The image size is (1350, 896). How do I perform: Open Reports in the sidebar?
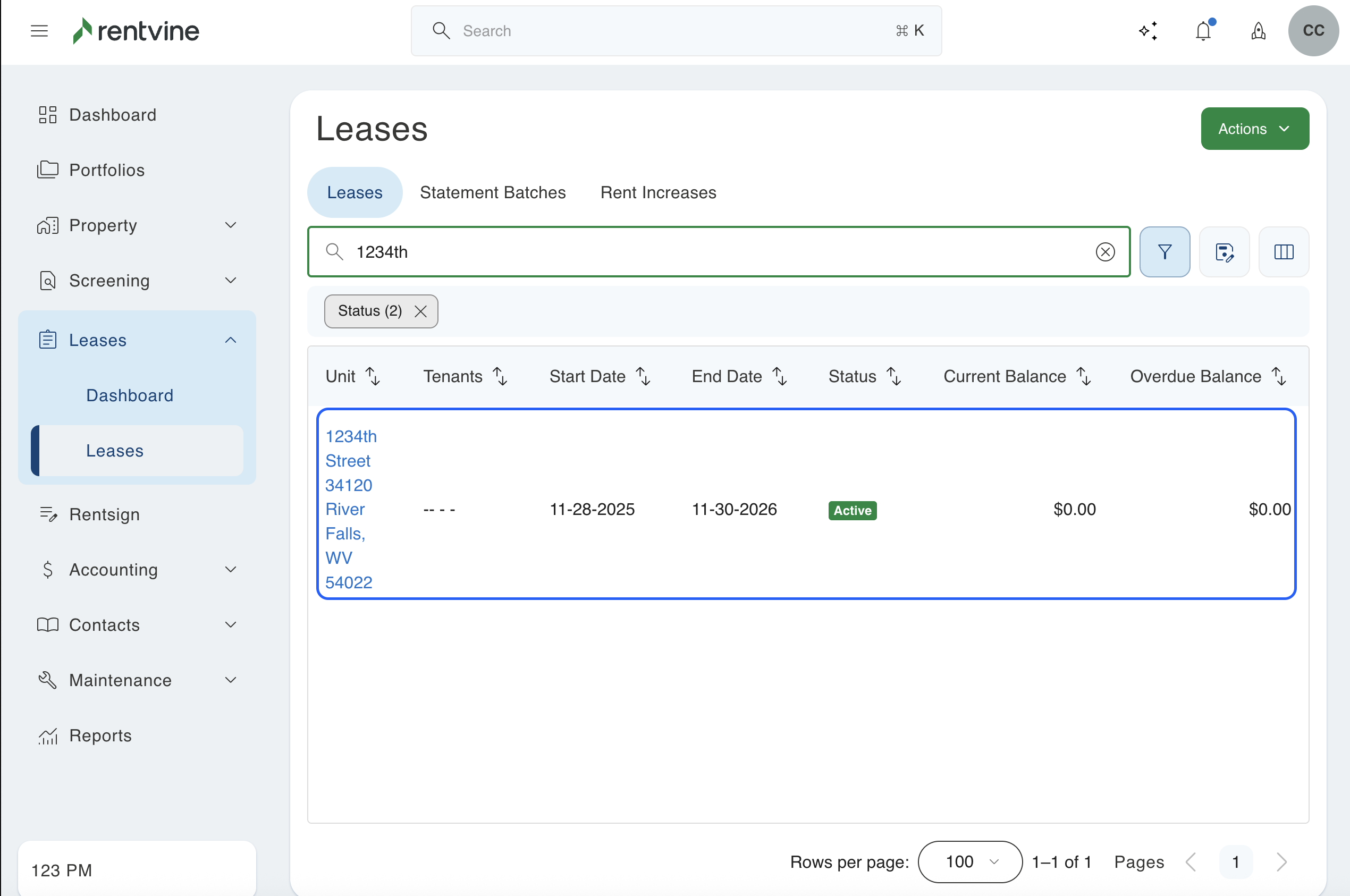pos(100,736)
